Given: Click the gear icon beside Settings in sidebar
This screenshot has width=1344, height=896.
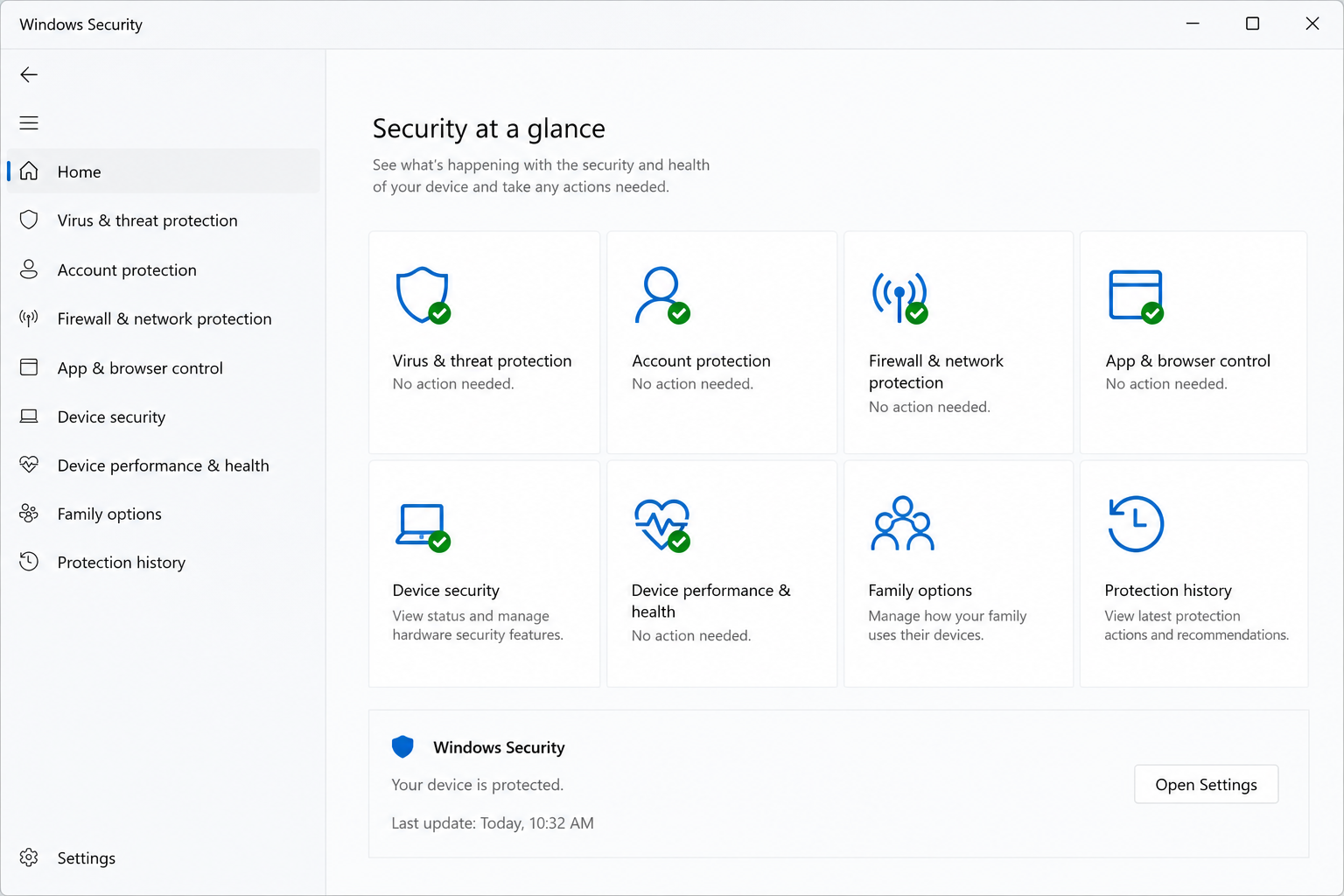Looking at the screenshot, I should coord(29,857).
